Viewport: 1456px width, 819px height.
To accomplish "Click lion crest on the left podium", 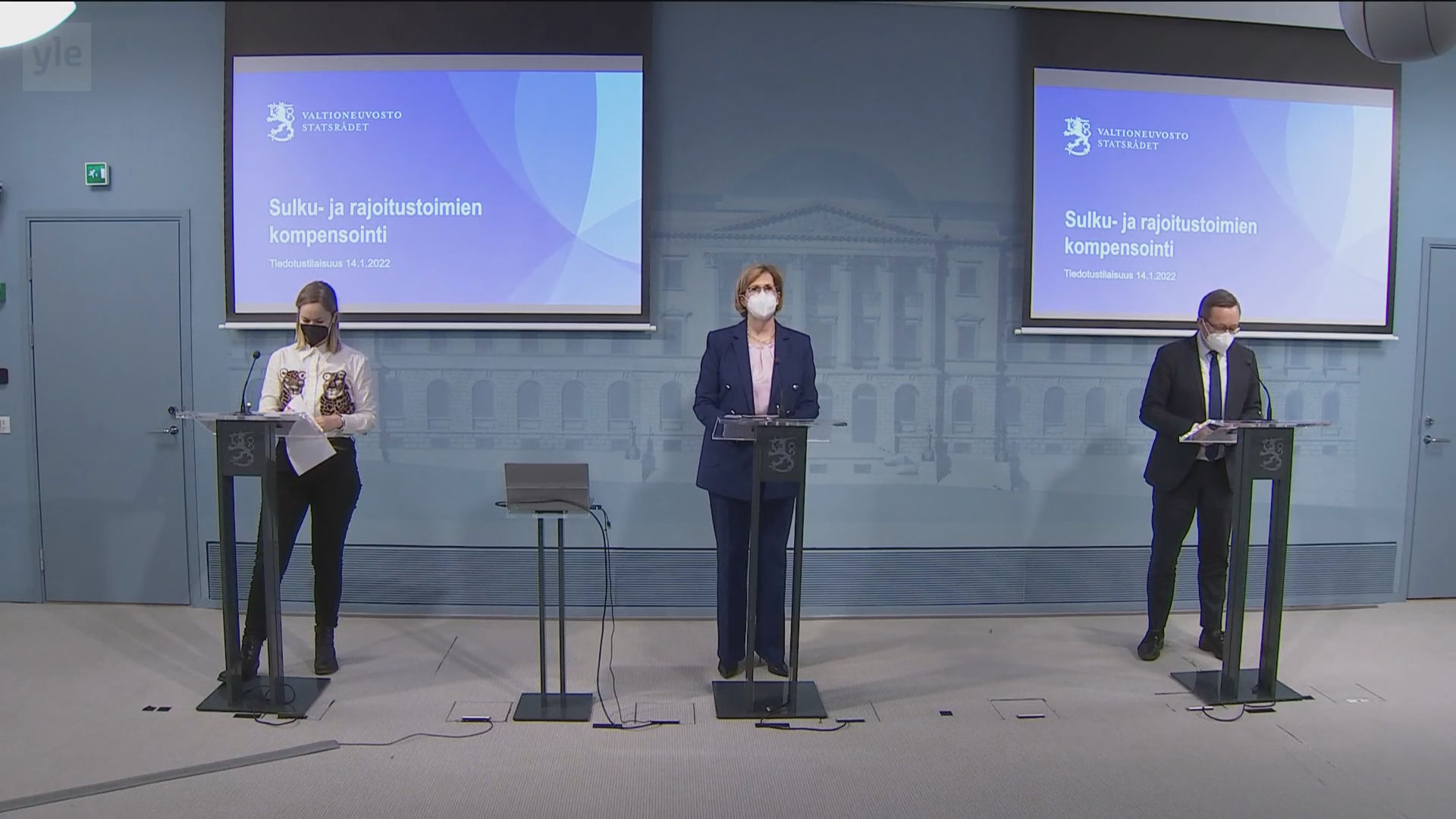I will pyautogui.click(x=242, y=449).
